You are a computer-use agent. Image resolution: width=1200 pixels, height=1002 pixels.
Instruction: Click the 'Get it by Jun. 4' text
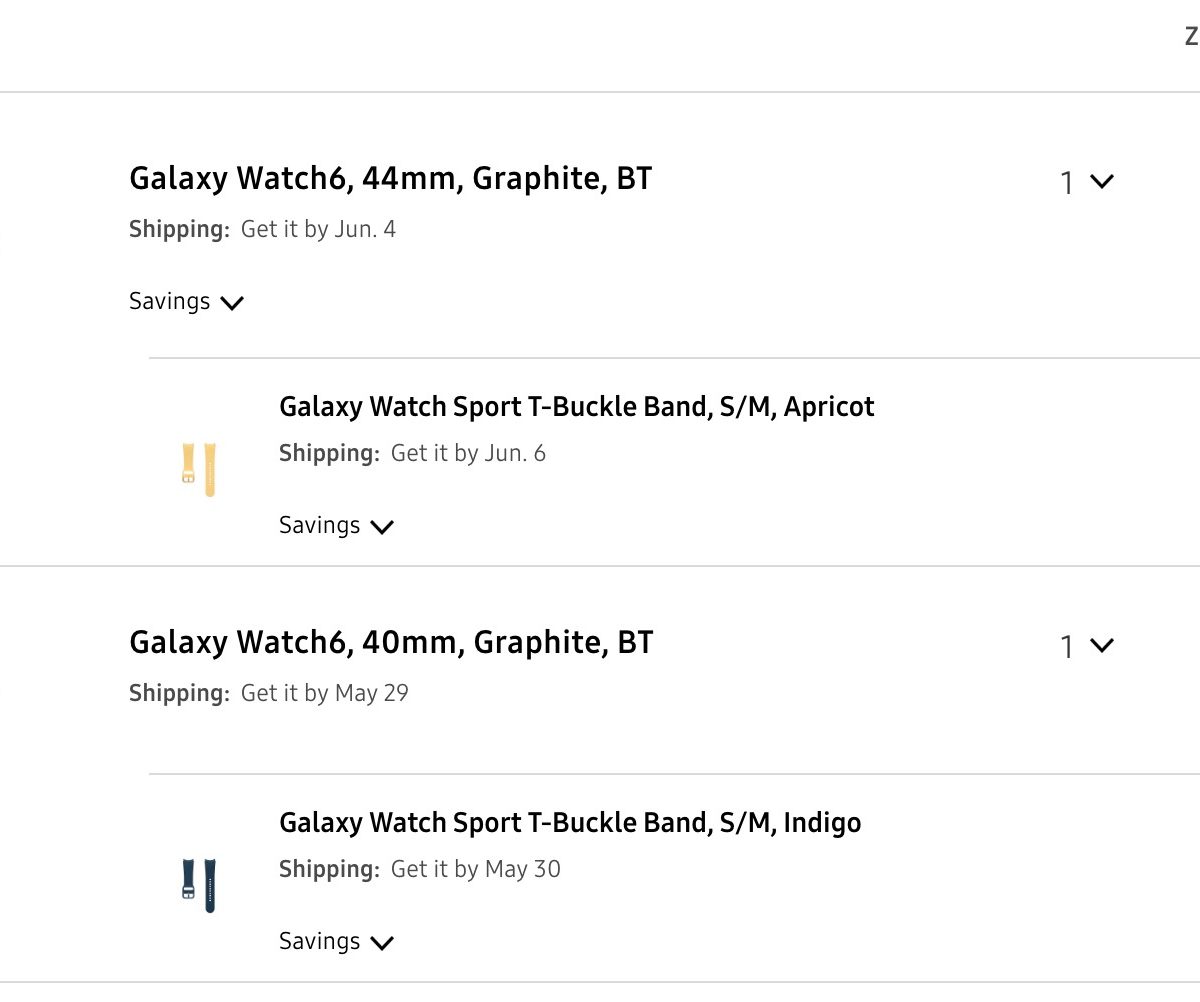[318, 230]
